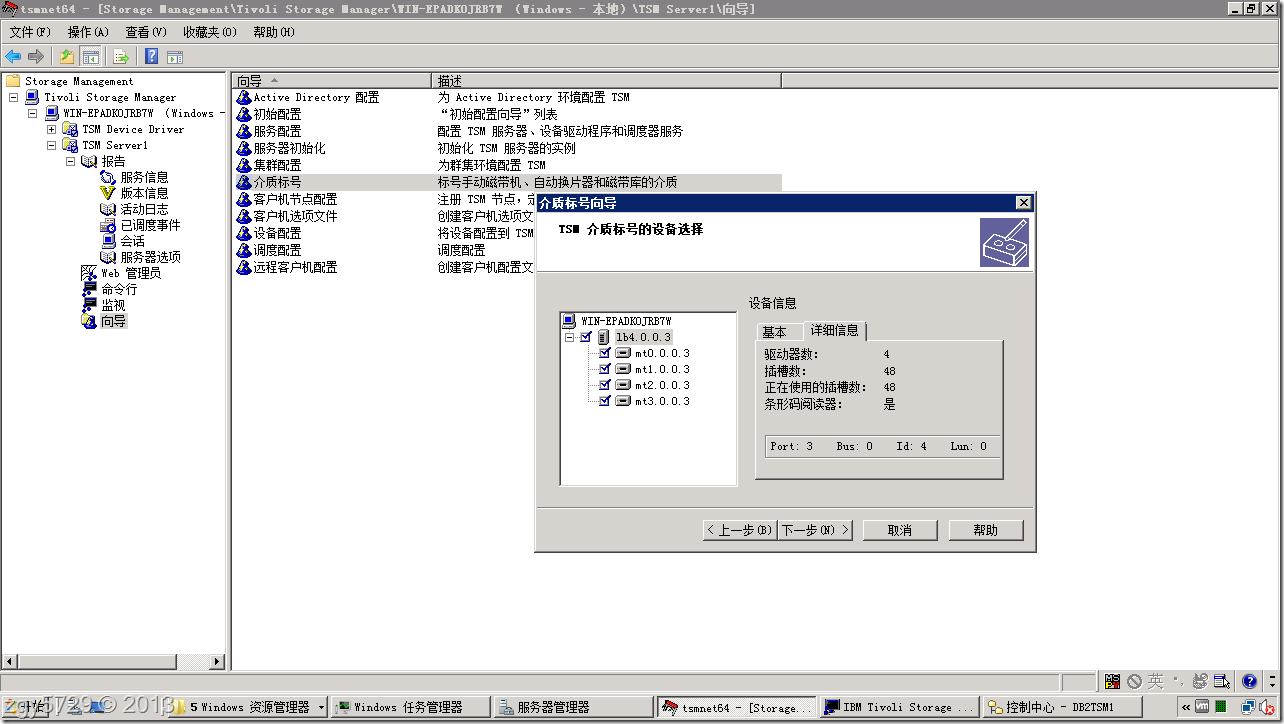
Task: Click 集群配置 wizard icon in list
Action: pos(243,165)
